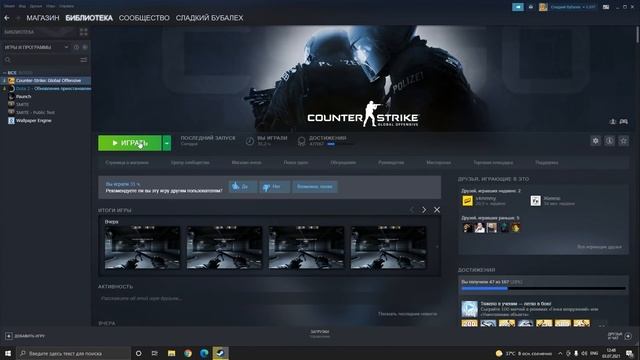Viewport: 640px width, 360px height.
Task: Click the playtime clock icon
Action: (250, 141)
